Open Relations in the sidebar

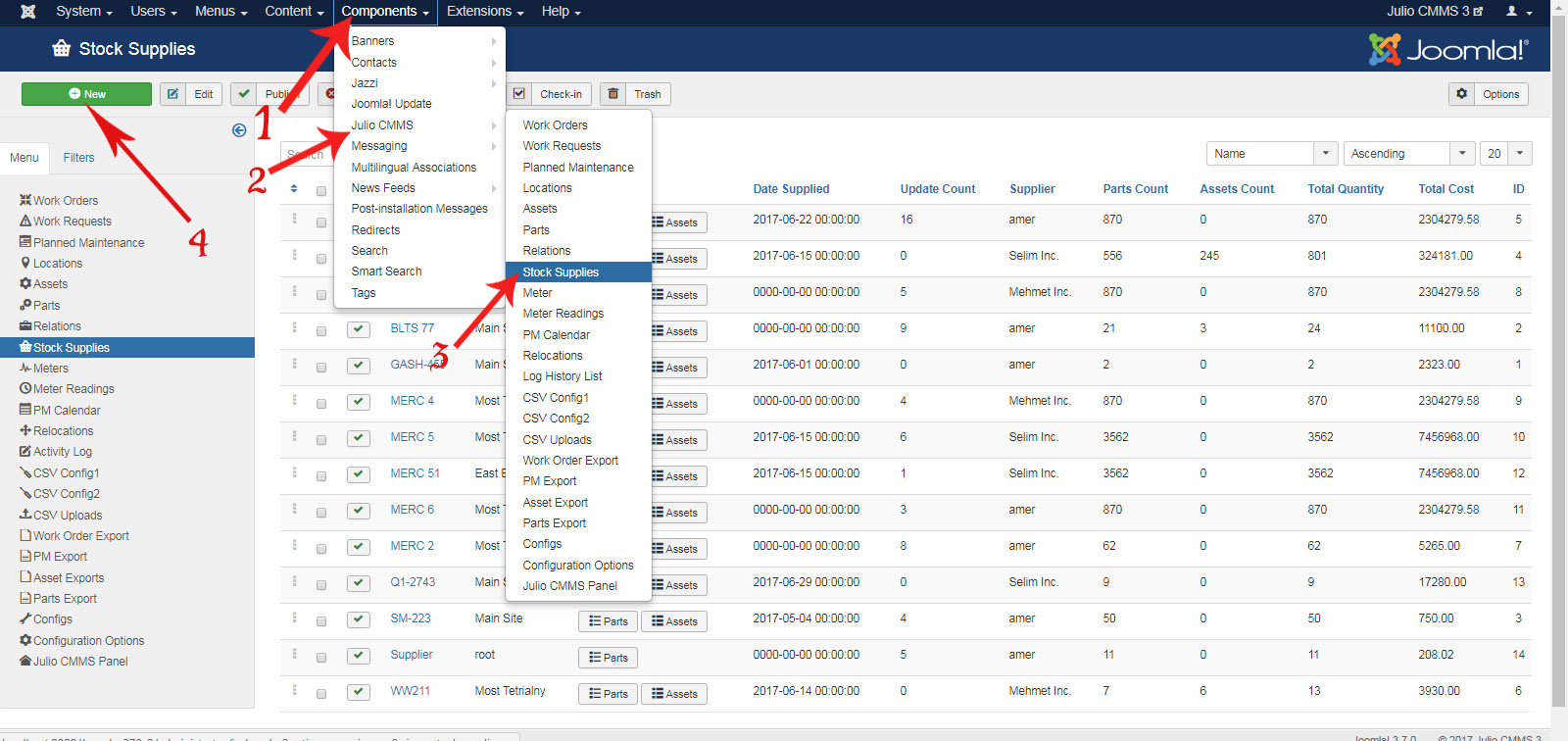[50, 326]
